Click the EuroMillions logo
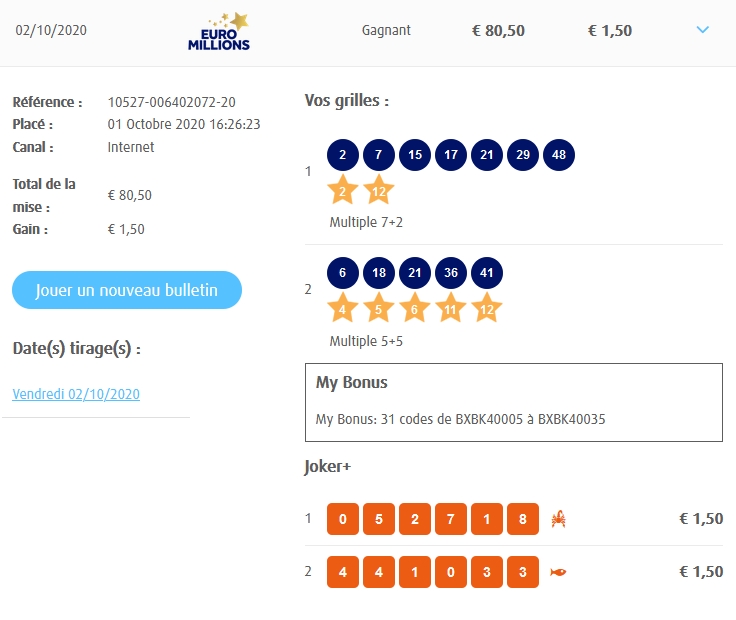736x620 pixels. click(x=219, y=31)
